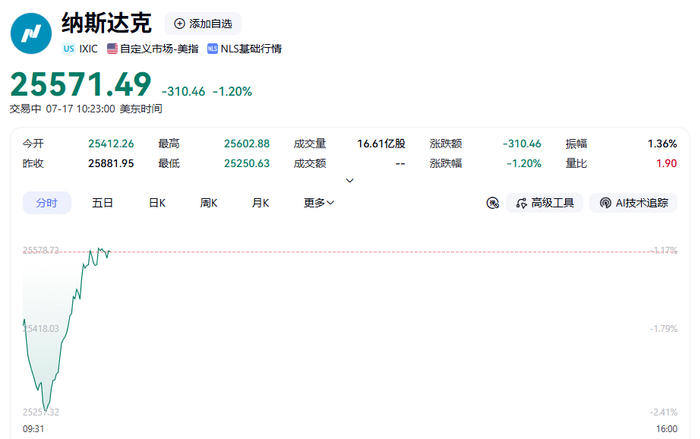Click the timestamp 07-17 10:23:00
This screenshot has width=700, height=439.
point(80,109)
